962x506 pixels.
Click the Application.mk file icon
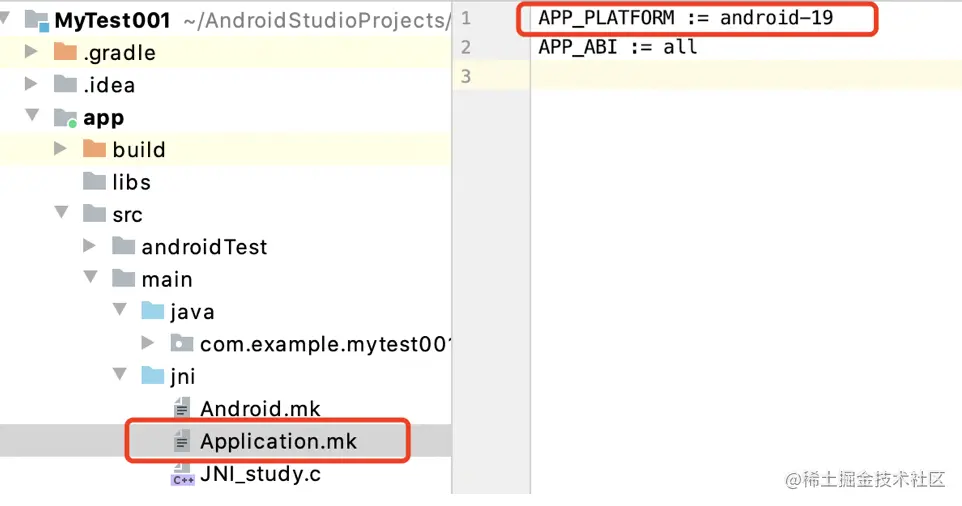[x=182, y=440]
